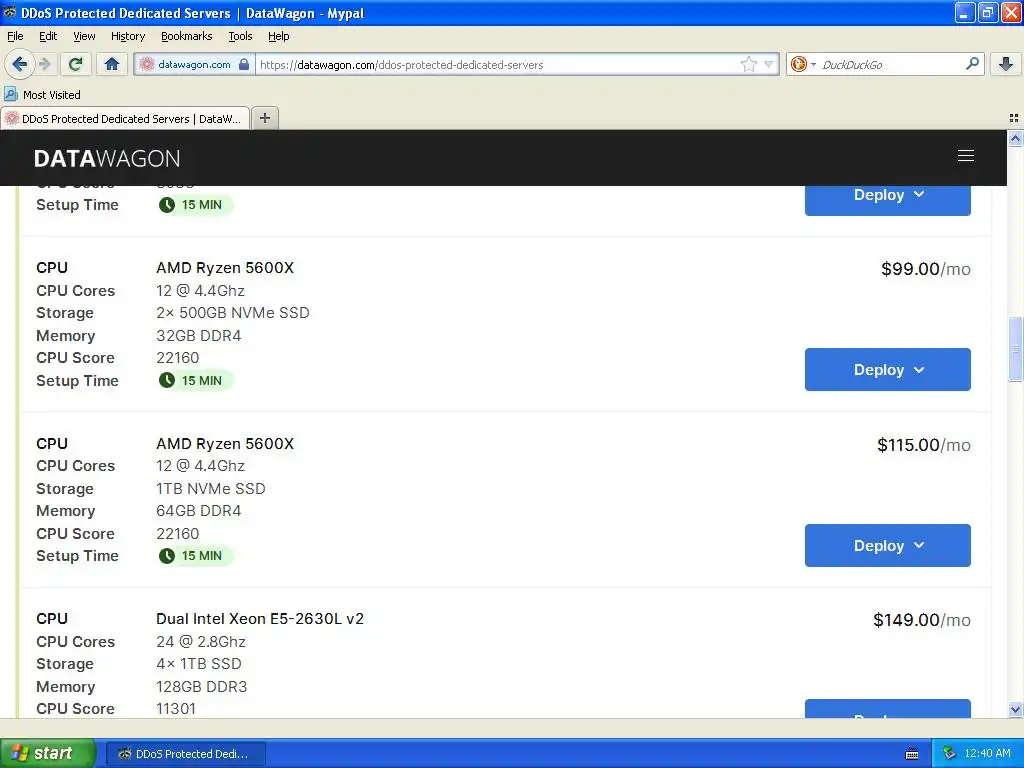The width and height of the screenshot is (1024, 768).
Task: Open the Windows Start menu
Action: tap(47, 754)
